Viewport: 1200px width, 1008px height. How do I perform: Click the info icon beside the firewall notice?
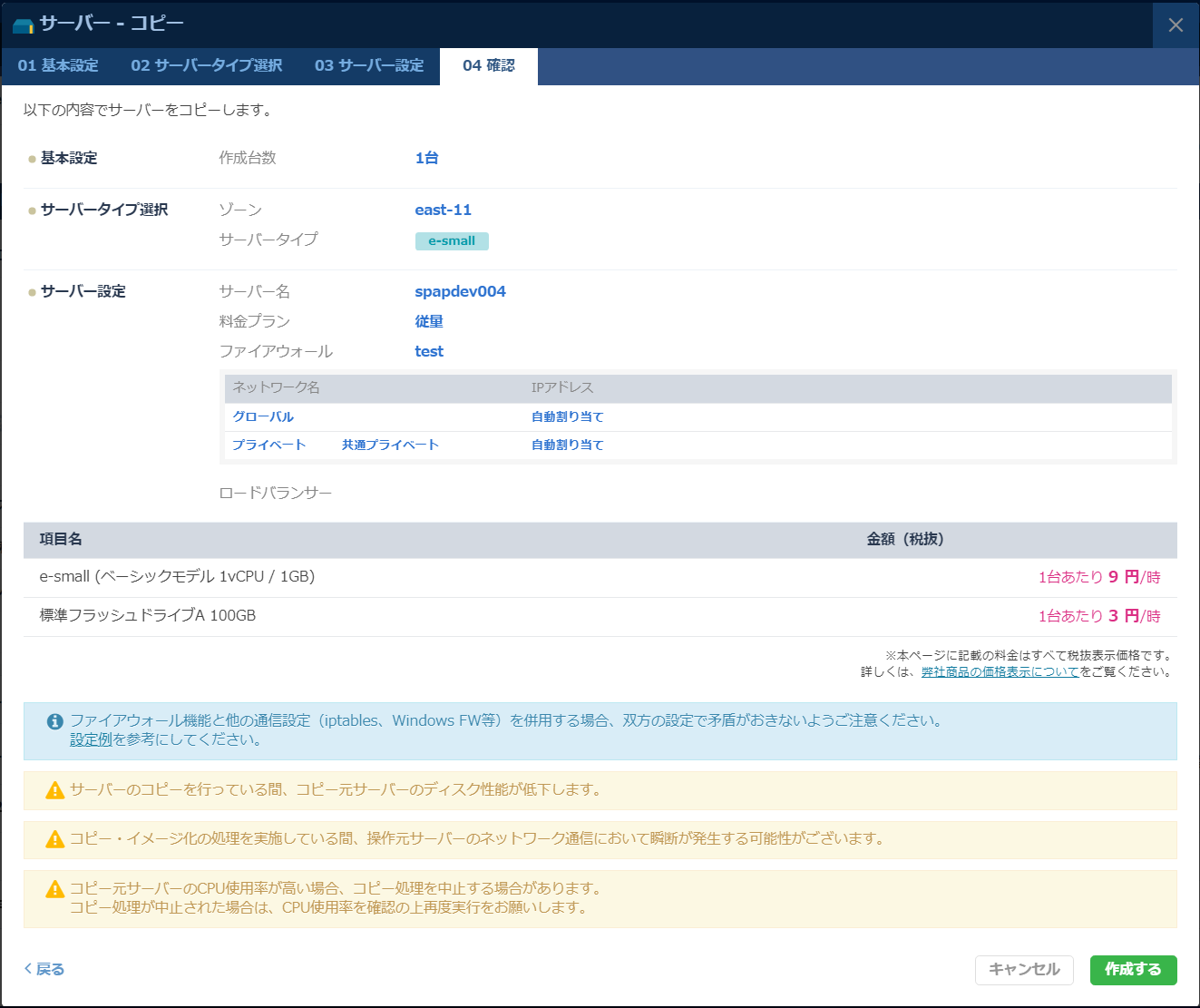[x=54, y=719]
